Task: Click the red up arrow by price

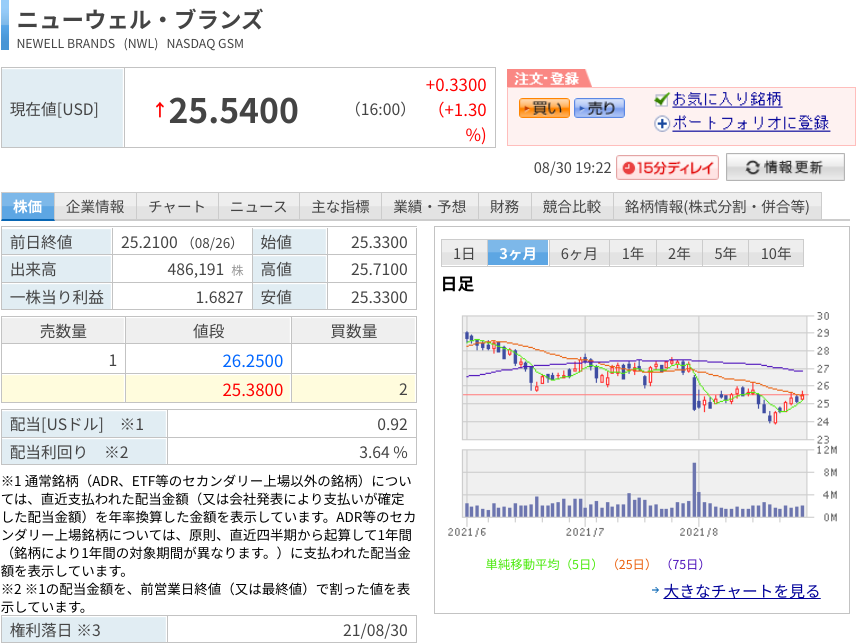Action: (159, 110)
